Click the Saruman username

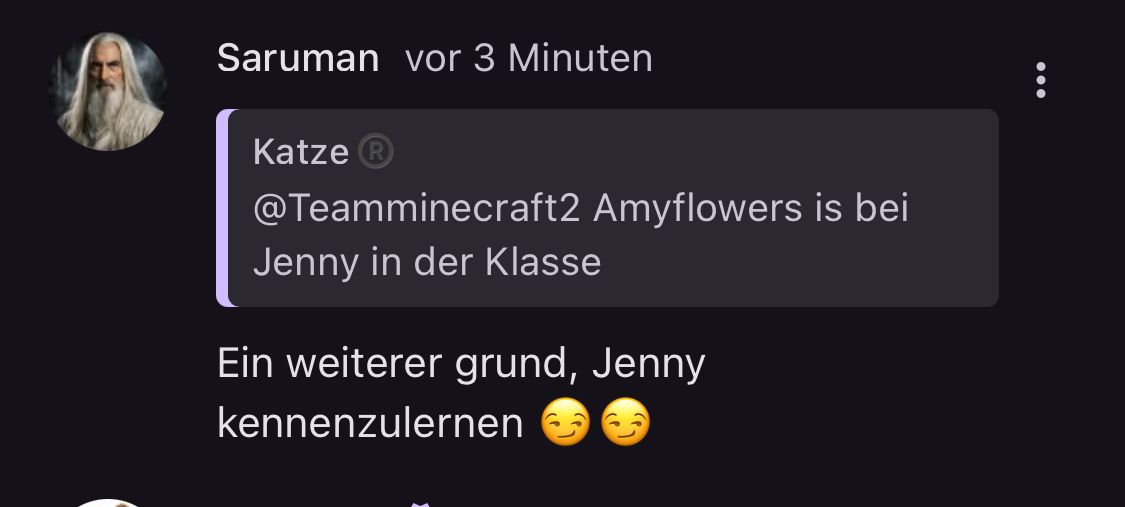tap(298, 58)
